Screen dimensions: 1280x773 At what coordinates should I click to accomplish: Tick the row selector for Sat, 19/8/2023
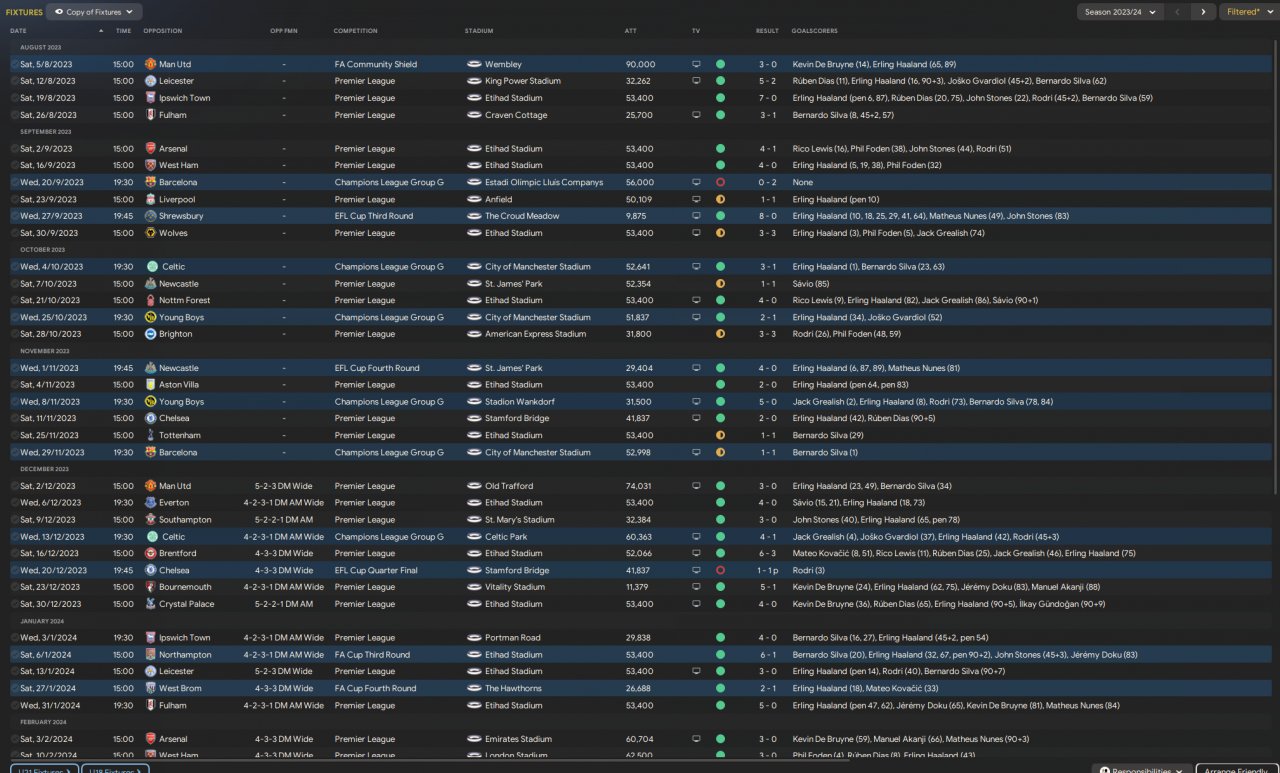(15, 98)
